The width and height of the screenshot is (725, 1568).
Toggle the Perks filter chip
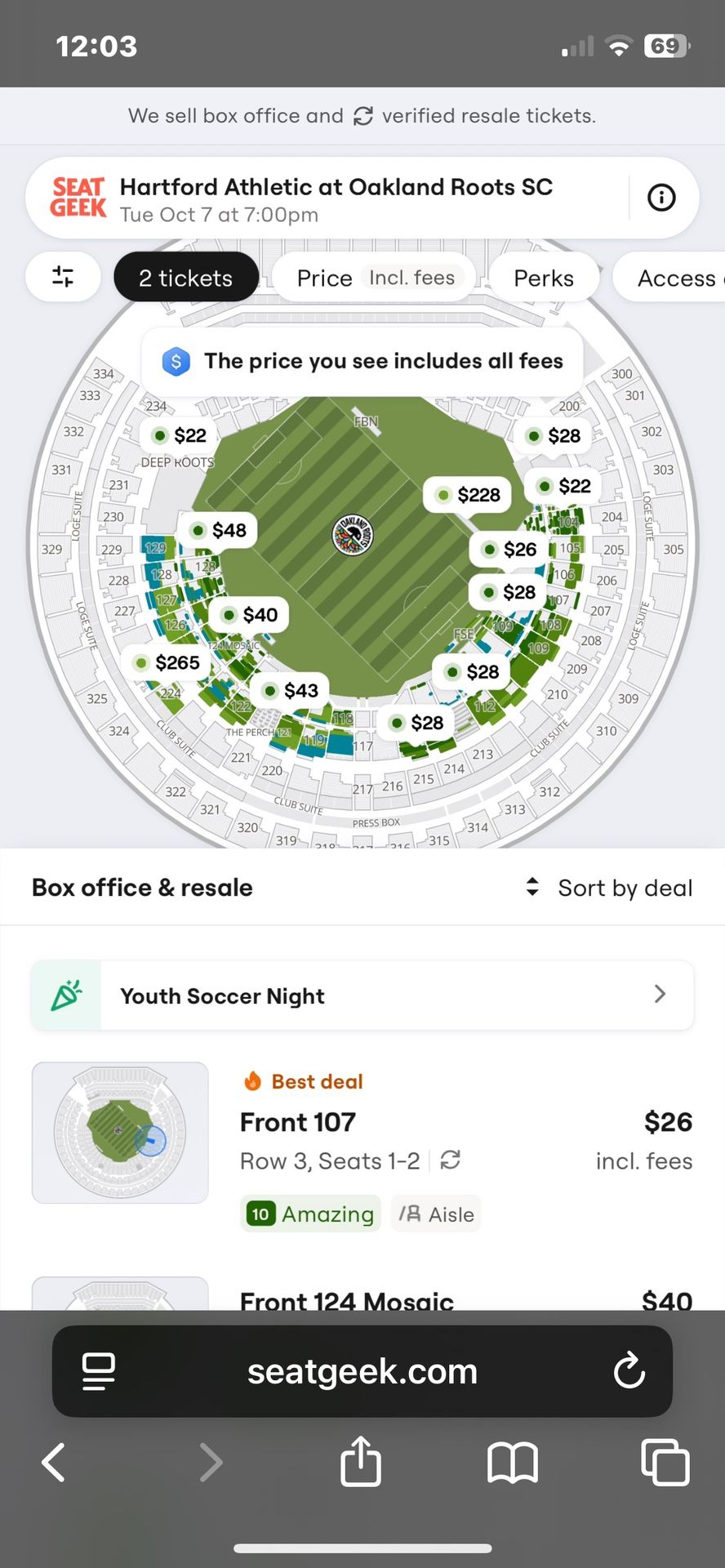(x=543, y=278)
